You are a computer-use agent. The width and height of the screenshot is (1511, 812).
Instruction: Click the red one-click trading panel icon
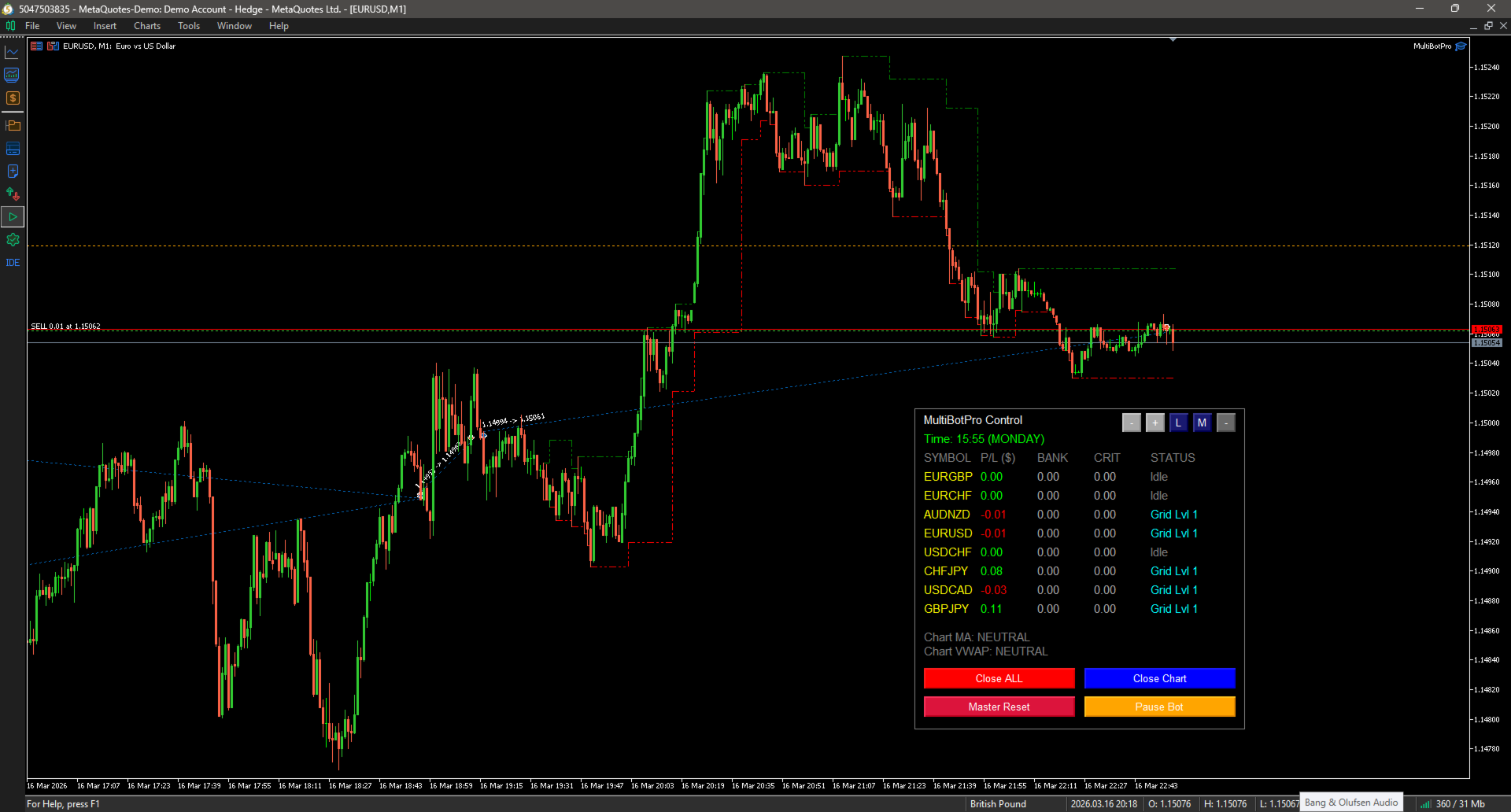(36, 46)
